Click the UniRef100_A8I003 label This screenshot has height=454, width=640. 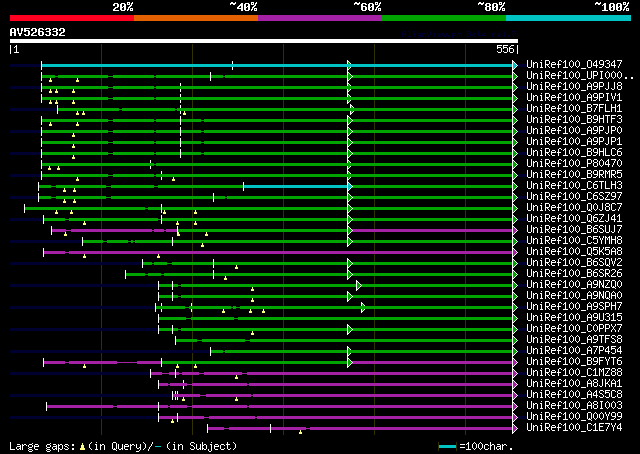(574, 406)
